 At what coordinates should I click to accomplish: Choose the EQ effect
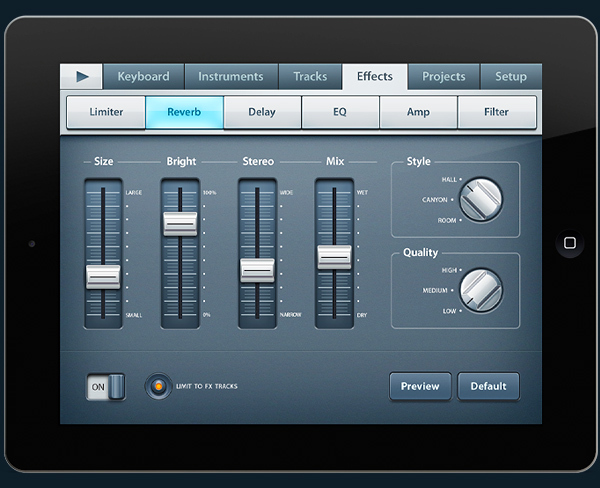tap(340, 112)
